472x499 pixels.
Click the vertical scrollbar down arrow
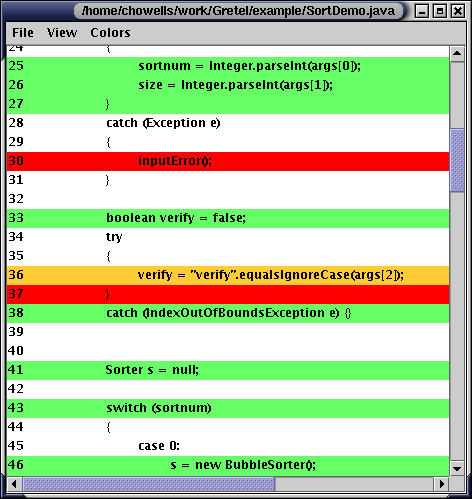click(457, 469)
